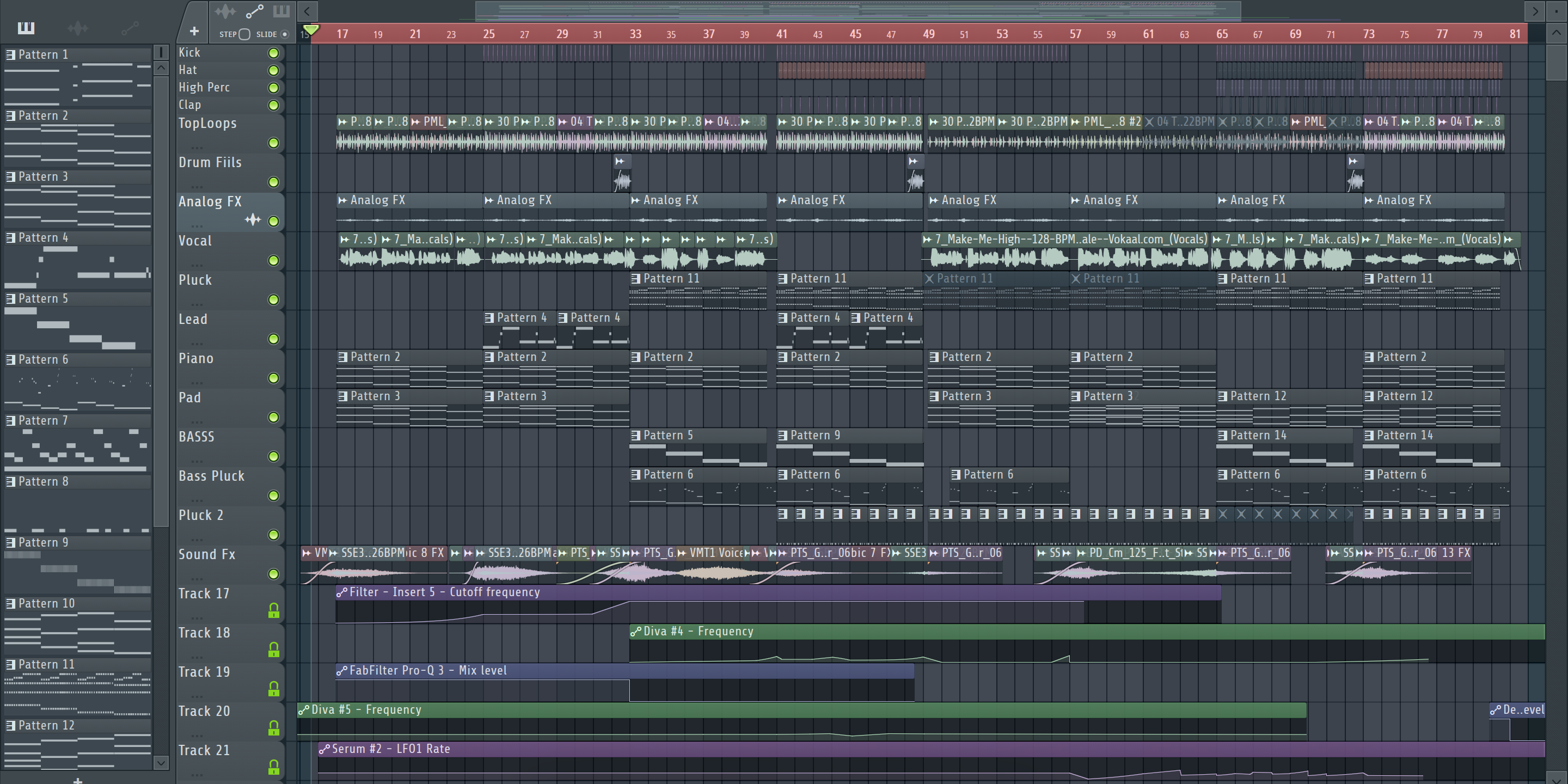This screenshot has width=1568, height=784.
Task: Mute the Piano track
Action: [274, 378]
